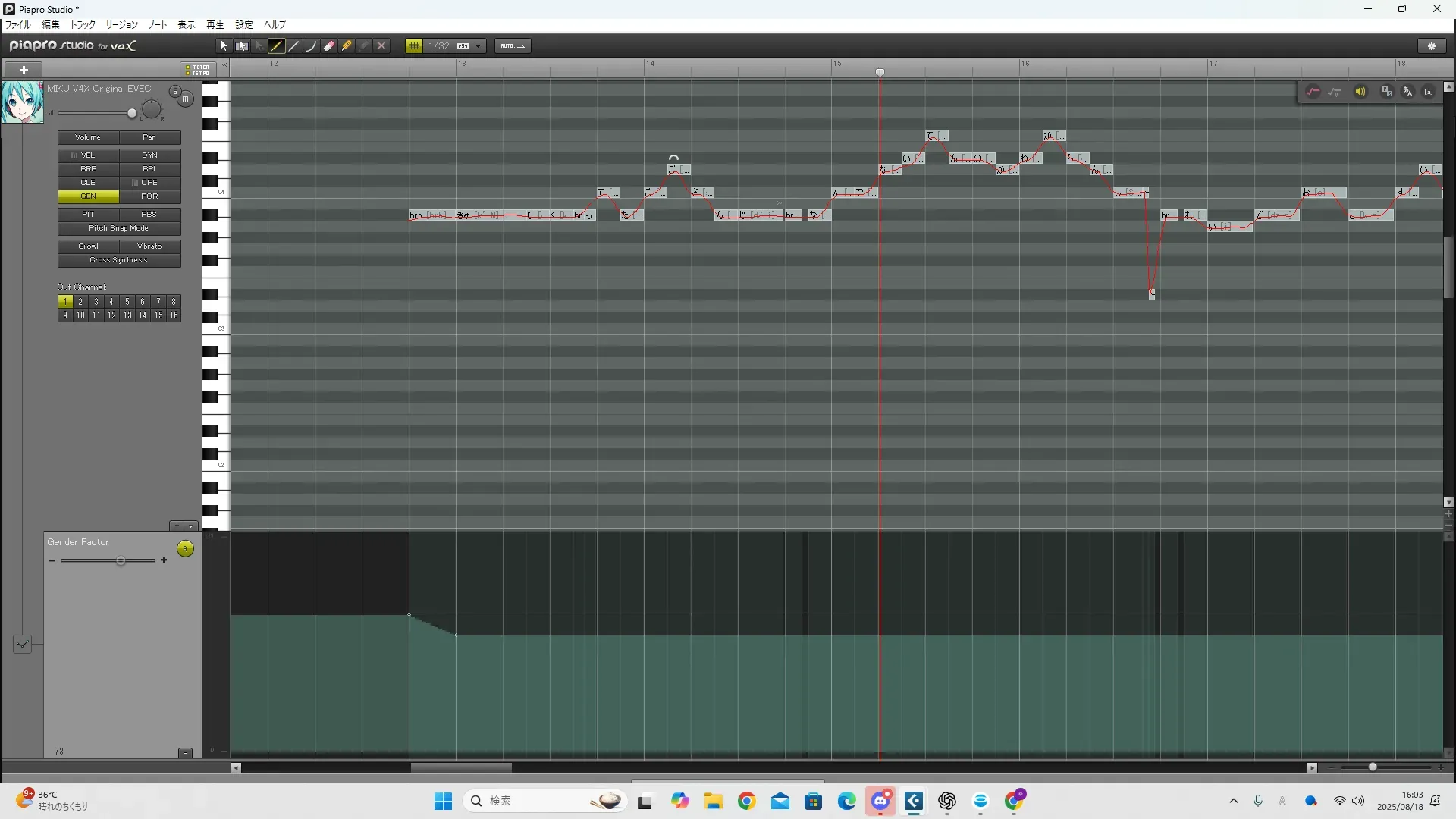Screen dimensions: 1456x819
Task: Add a new track with plus button
Action: pyautogui.click(x=24, y=70)
